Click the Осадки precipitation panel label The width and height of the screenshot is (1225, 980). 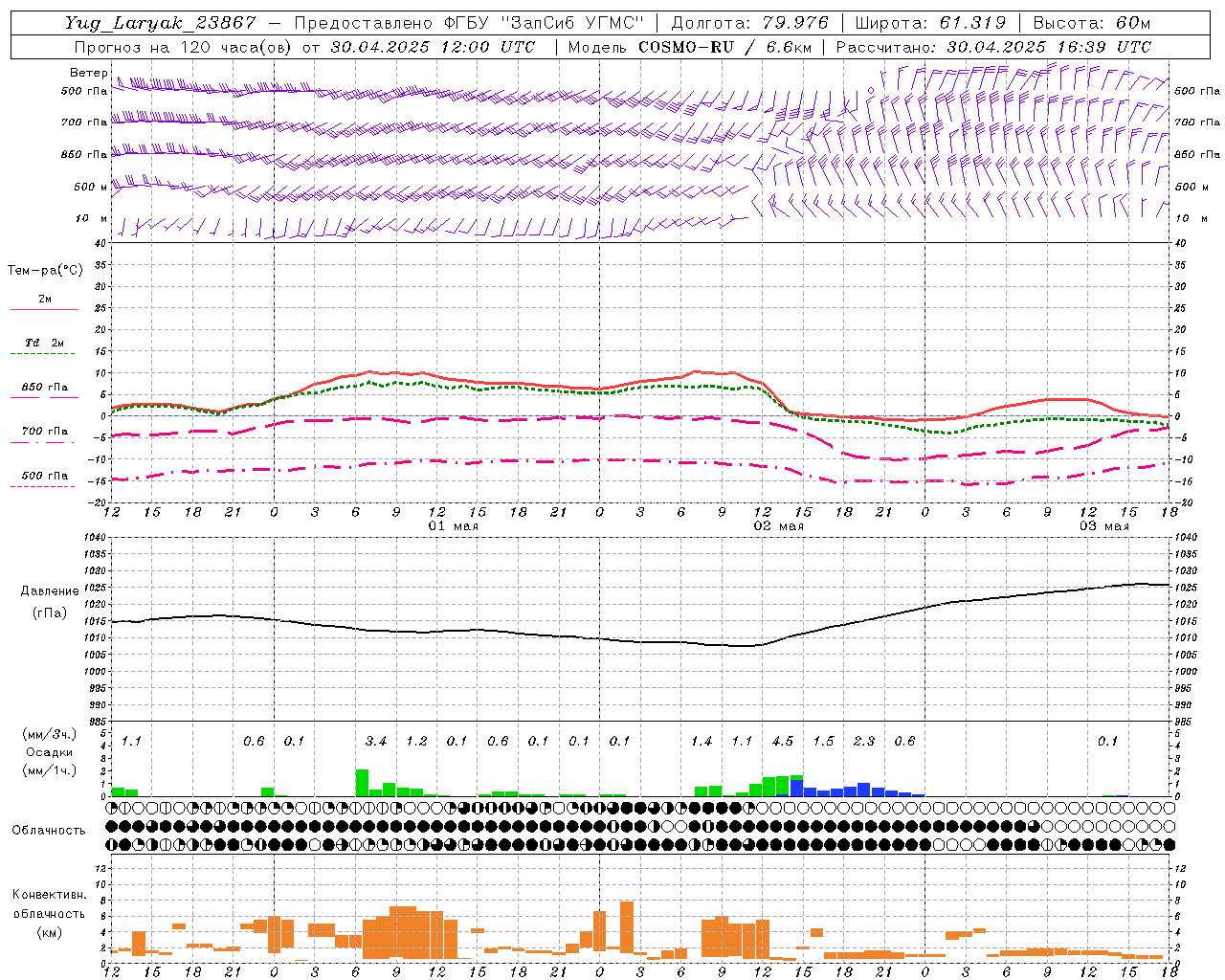click(x=49, y=752)
